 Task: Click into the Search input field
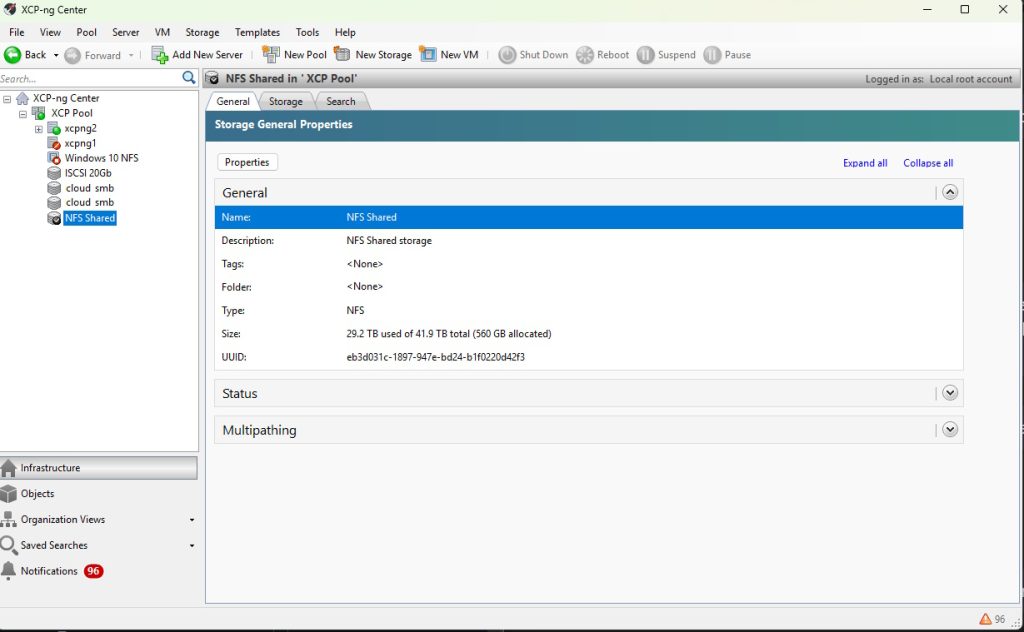coord(88,78)
